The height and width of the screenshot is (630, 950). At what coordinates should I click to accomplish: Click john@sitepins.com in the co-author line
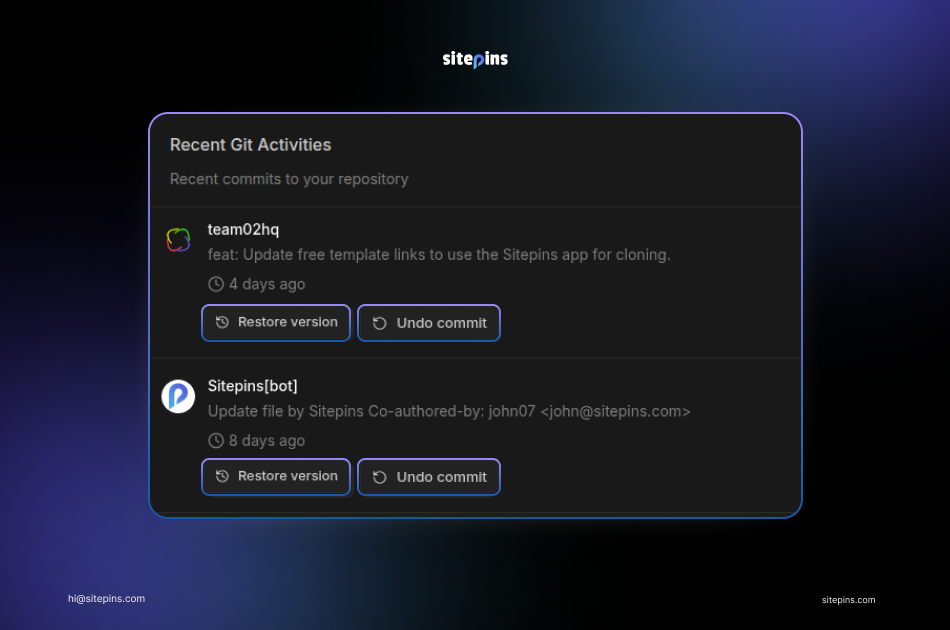pyautogui.click(x=615, y=411)
